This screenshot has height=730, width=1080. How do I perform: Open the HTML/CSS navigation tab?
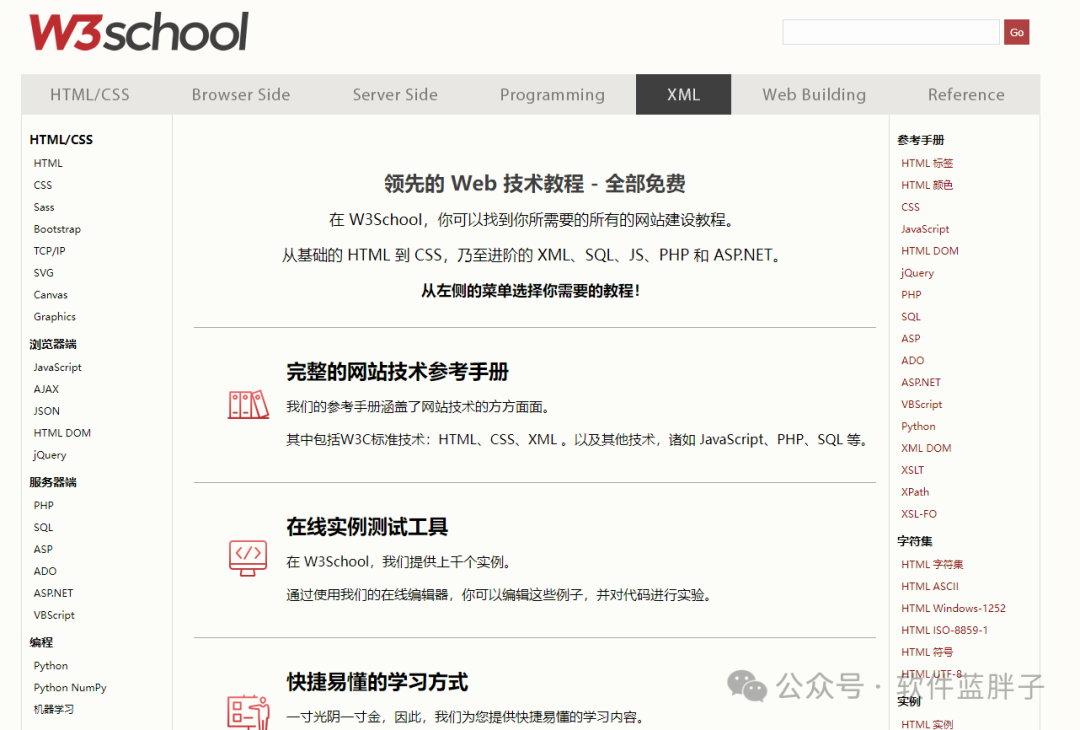90,94
